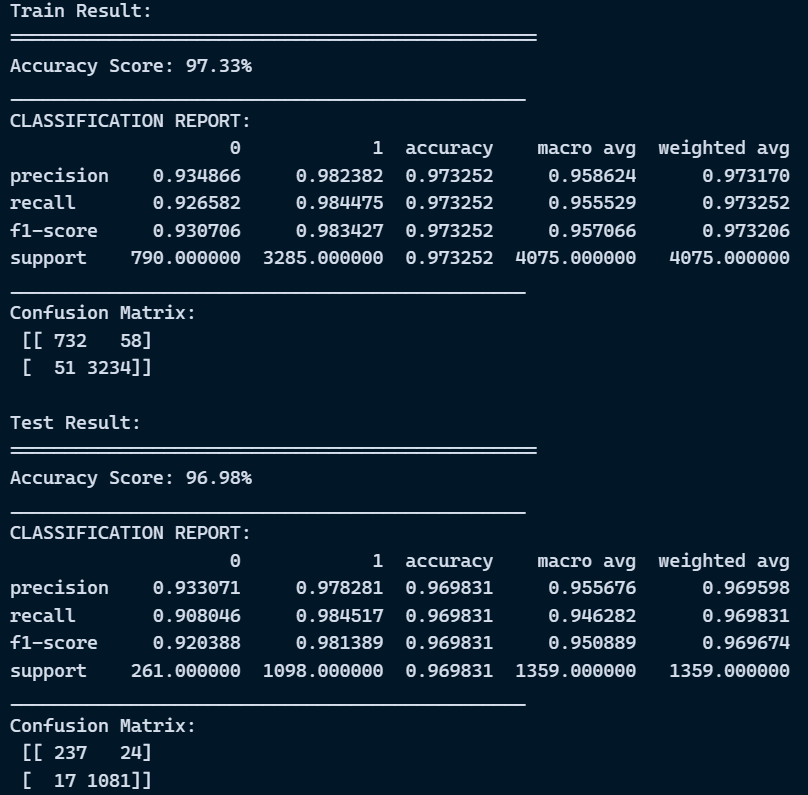Click the train Confusion Matrix label
The image size is (808, 795).
click(103, 313)
